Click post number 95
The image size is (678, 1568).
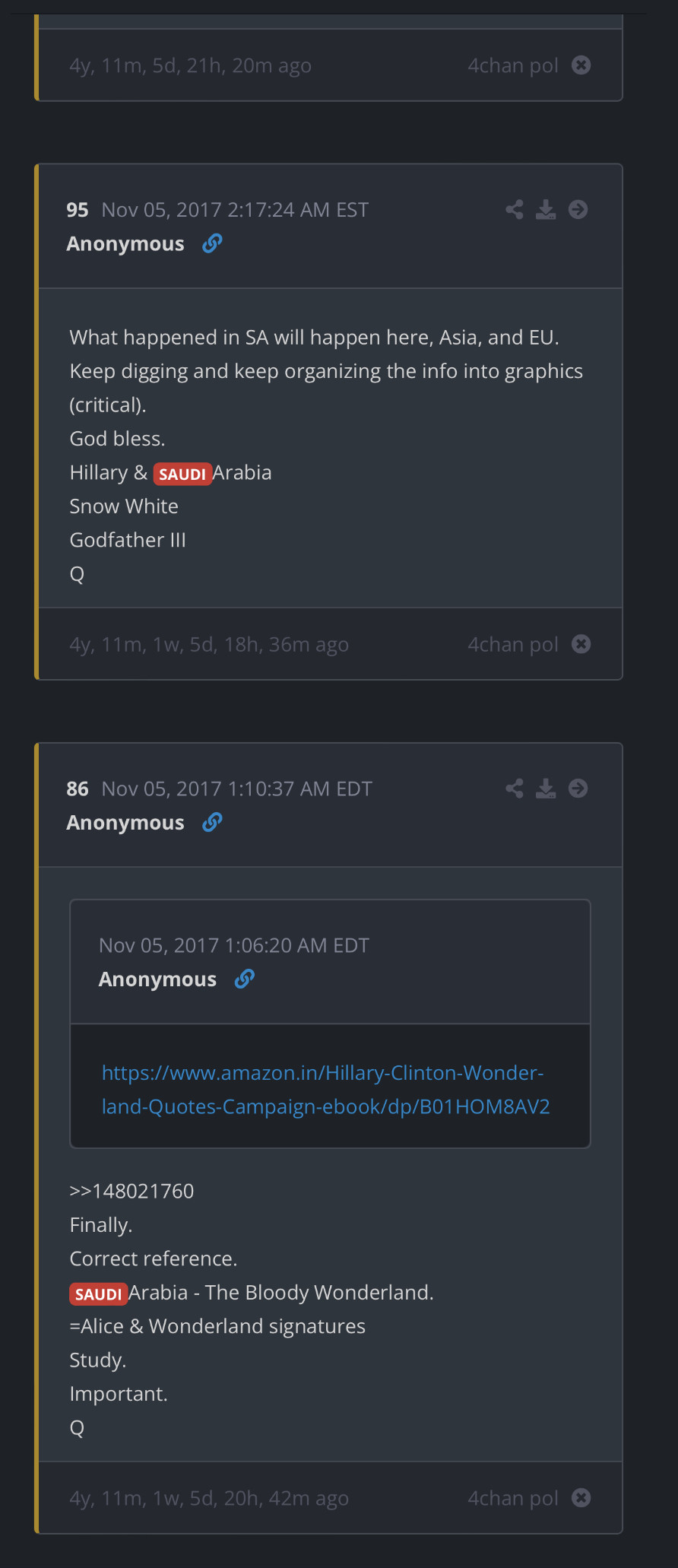tap(77, 210)
